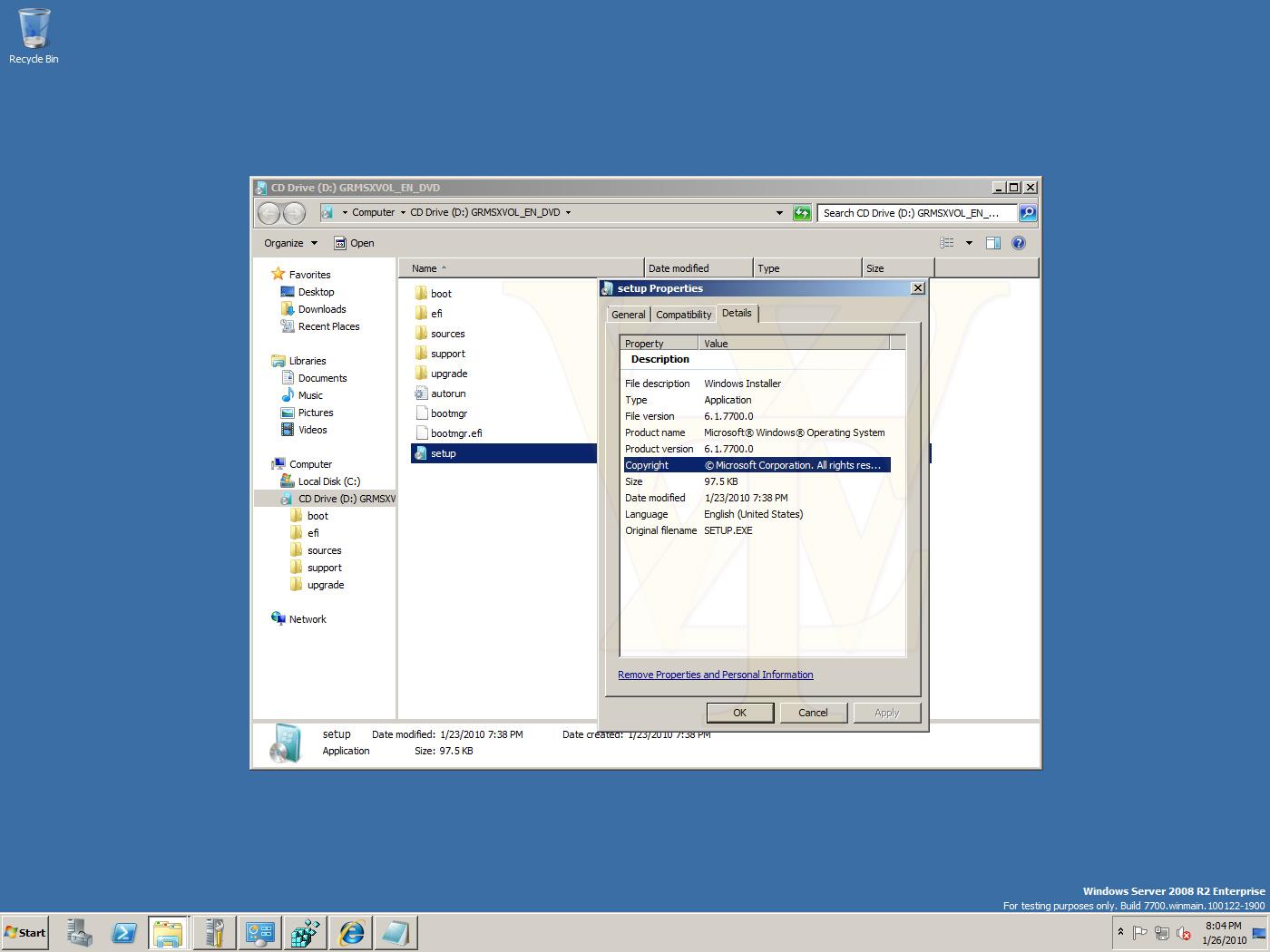Show hidden tray icons arrow

1120,932
